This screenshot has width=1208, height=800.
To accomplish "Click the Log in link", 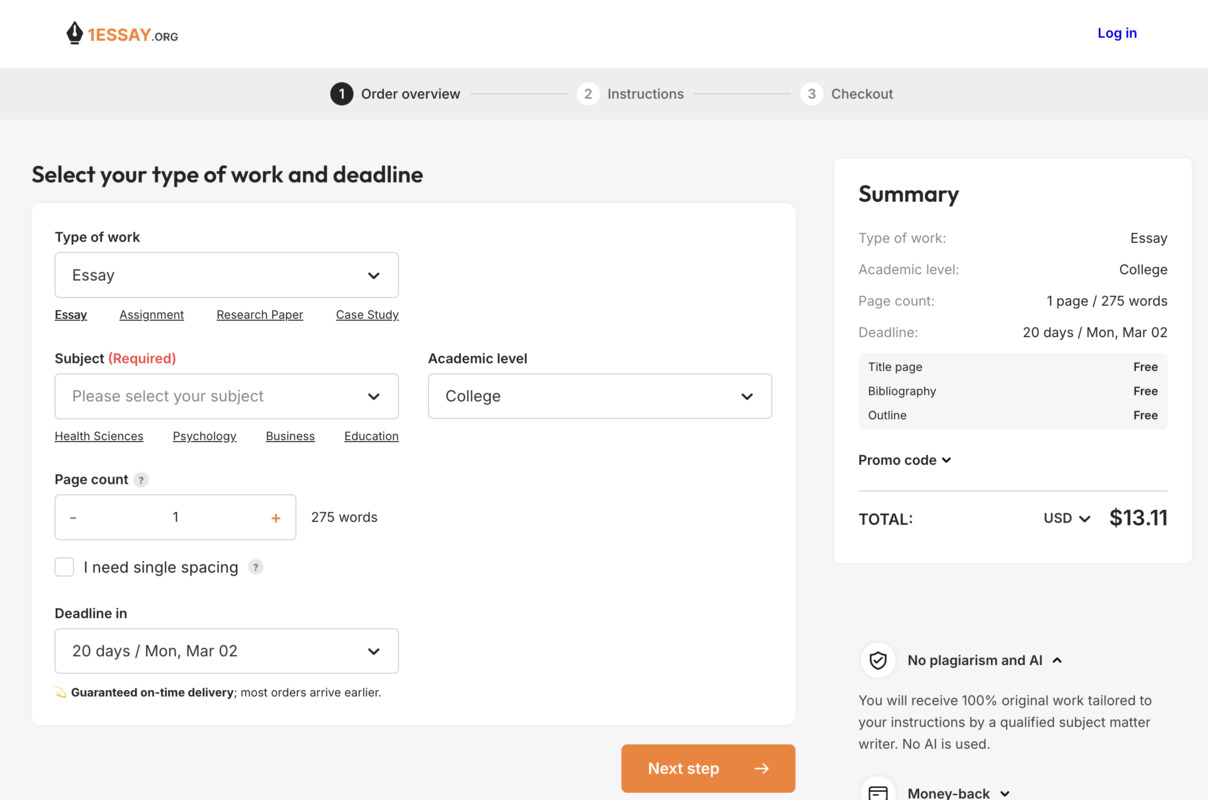I will click(x=1117, y=33).
